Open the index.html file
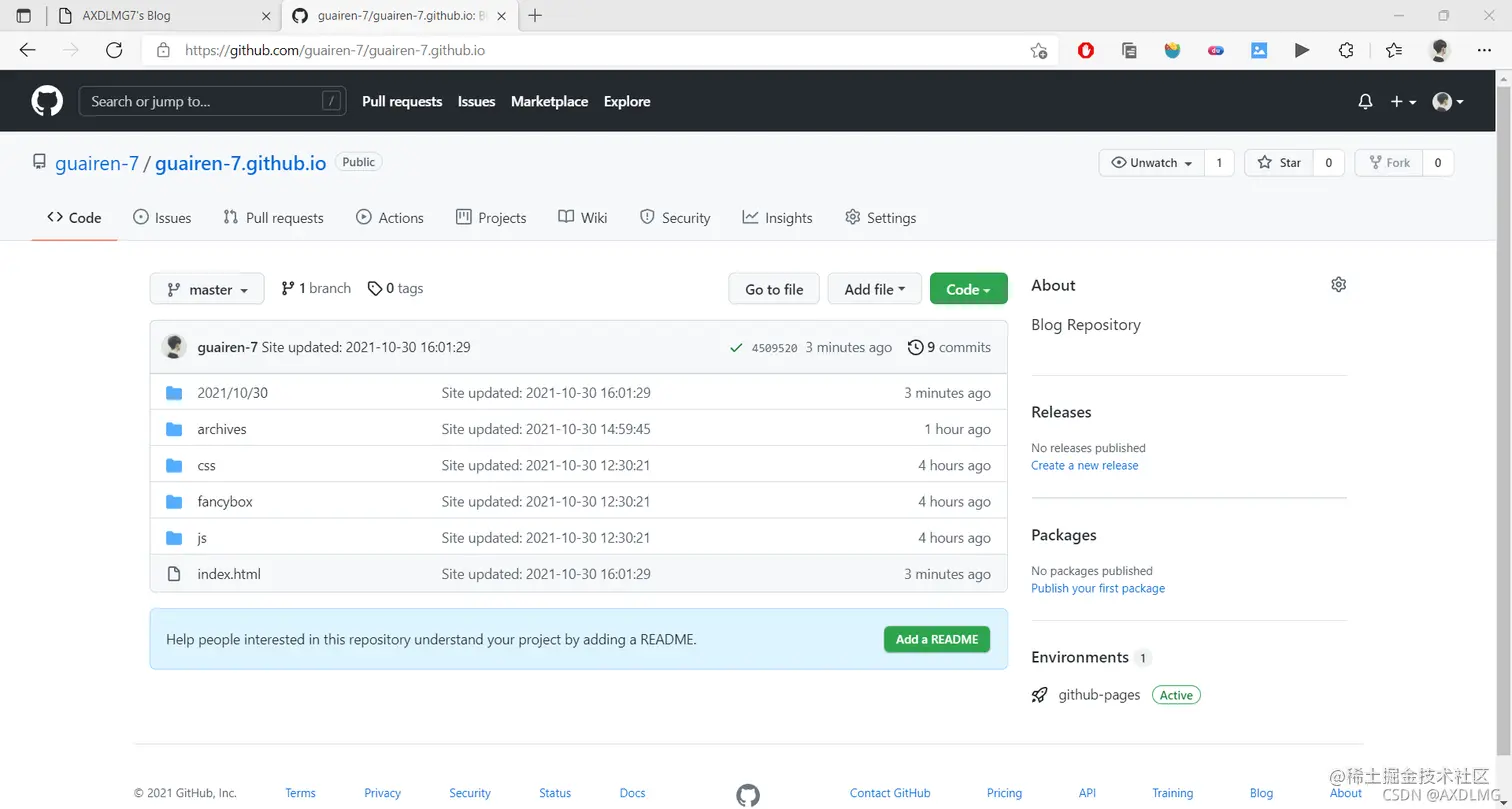 (x=229, y=574)
